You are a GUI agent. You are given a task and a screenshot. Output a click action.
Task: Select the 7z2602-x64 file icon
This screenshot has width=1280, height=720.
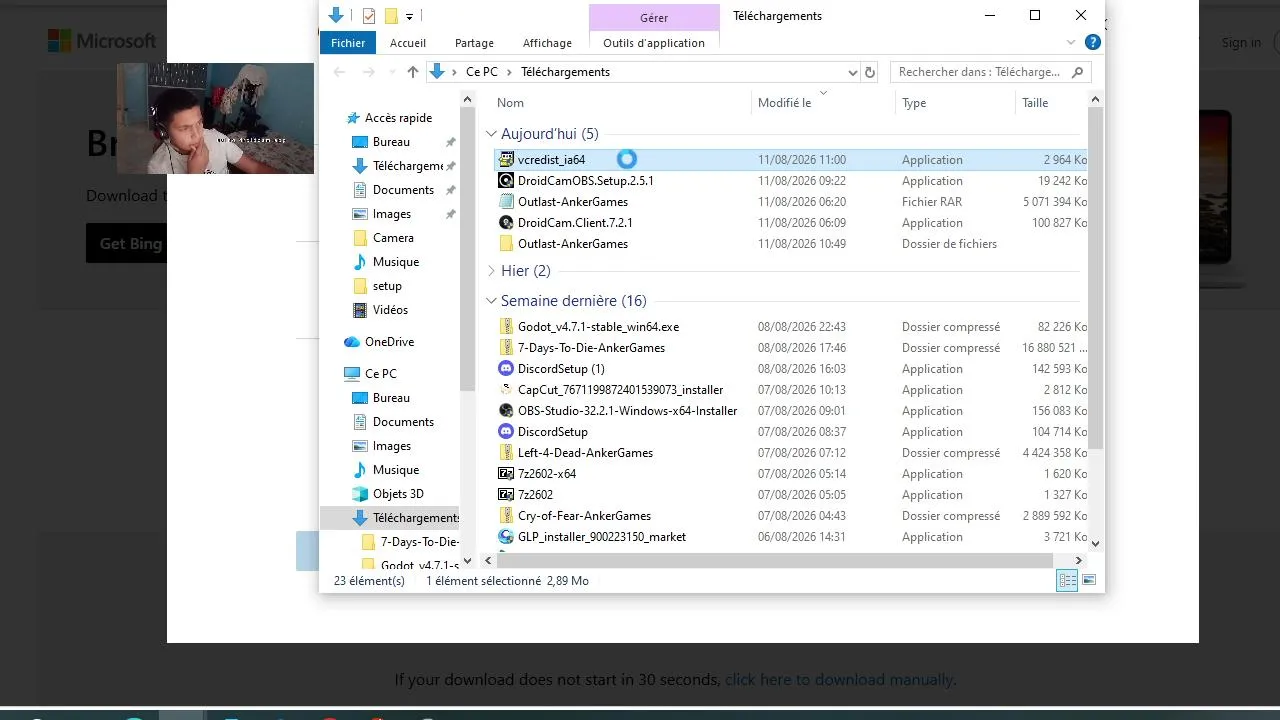[506, 474]
